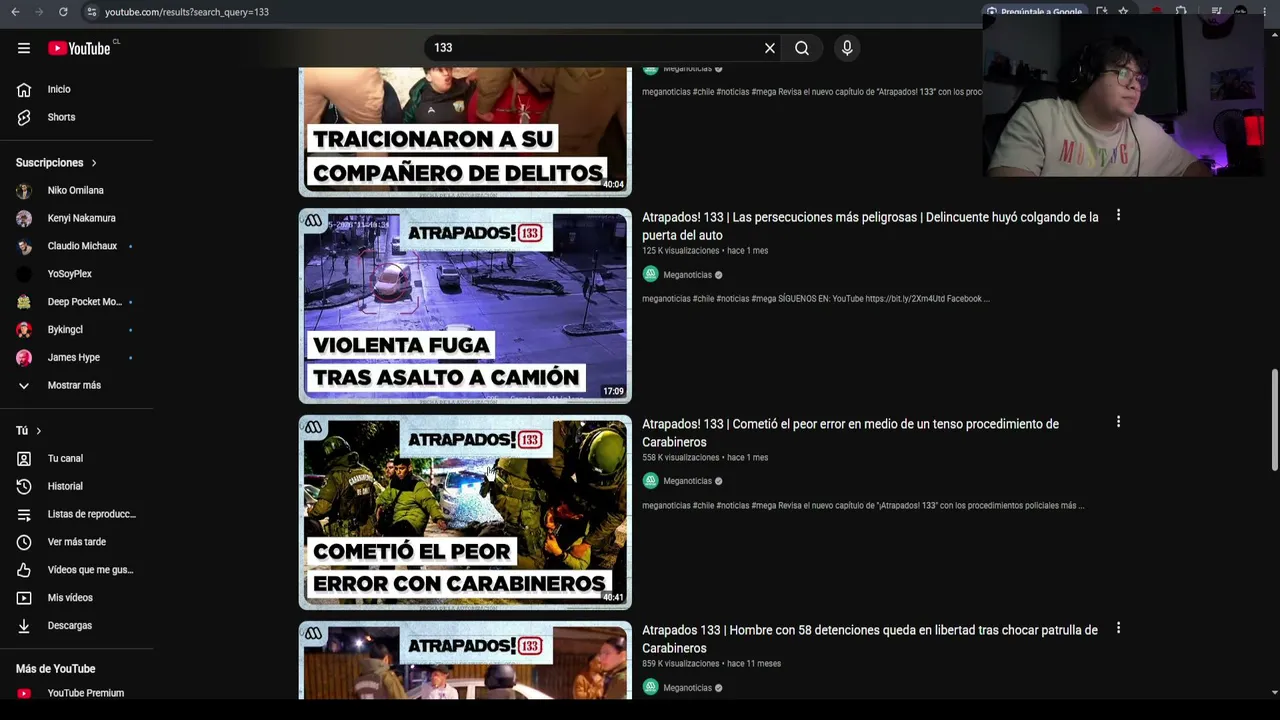The width and height of the screenshot is (1280, 720).
Task: Play the Violenta fuga tras asalto thumbnail
Action: click(x=465, y=306)
